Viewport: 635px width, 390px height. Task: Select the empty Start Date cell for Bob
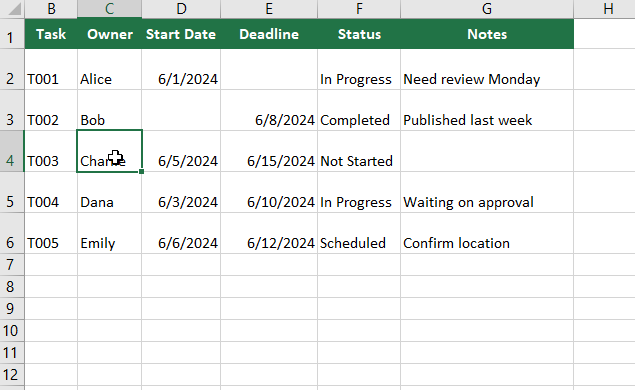(x=181, y=110)
